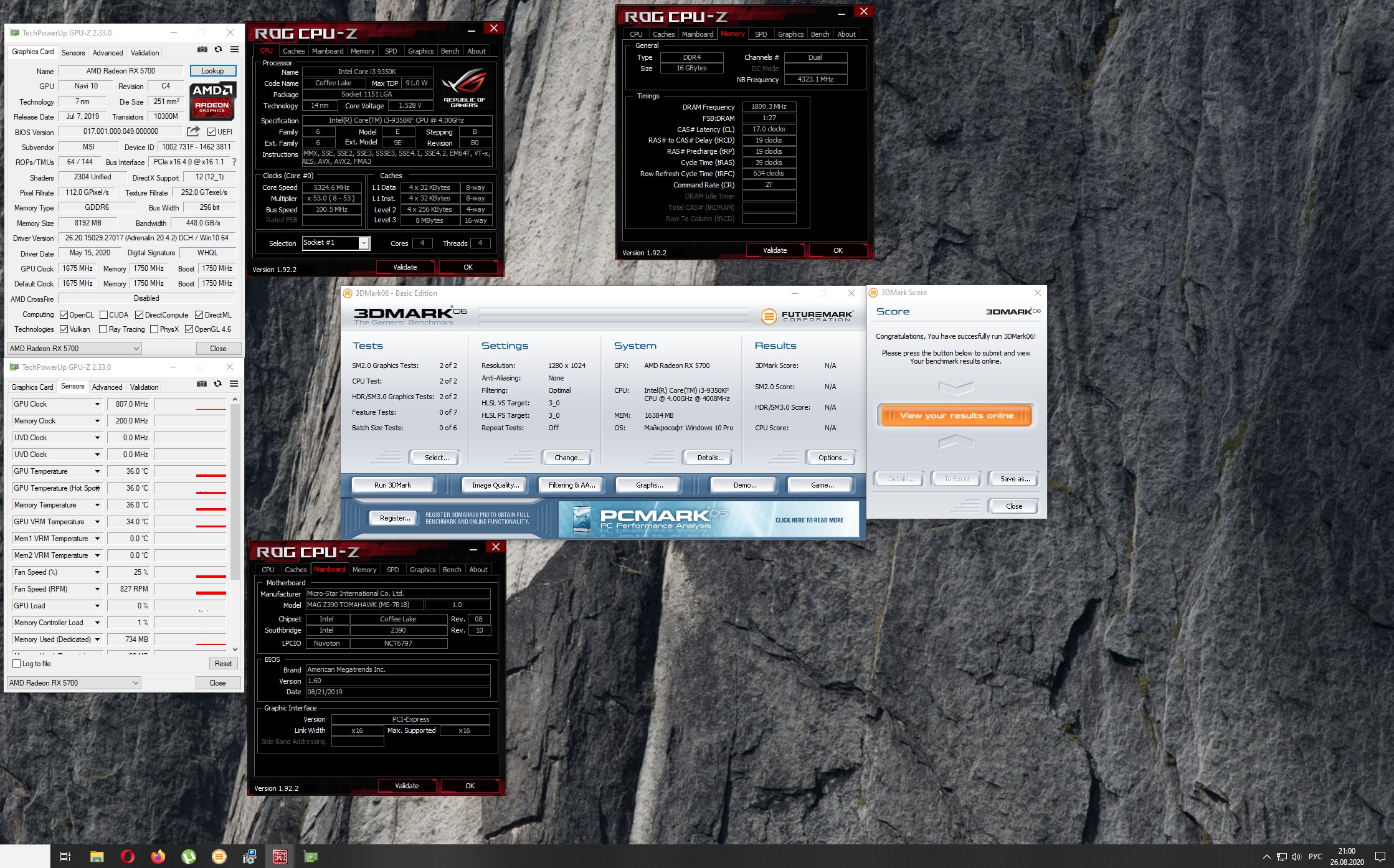
Task: Open Bench tab in Mainboard CPU-Z window
Action: (x=452, y=570)
